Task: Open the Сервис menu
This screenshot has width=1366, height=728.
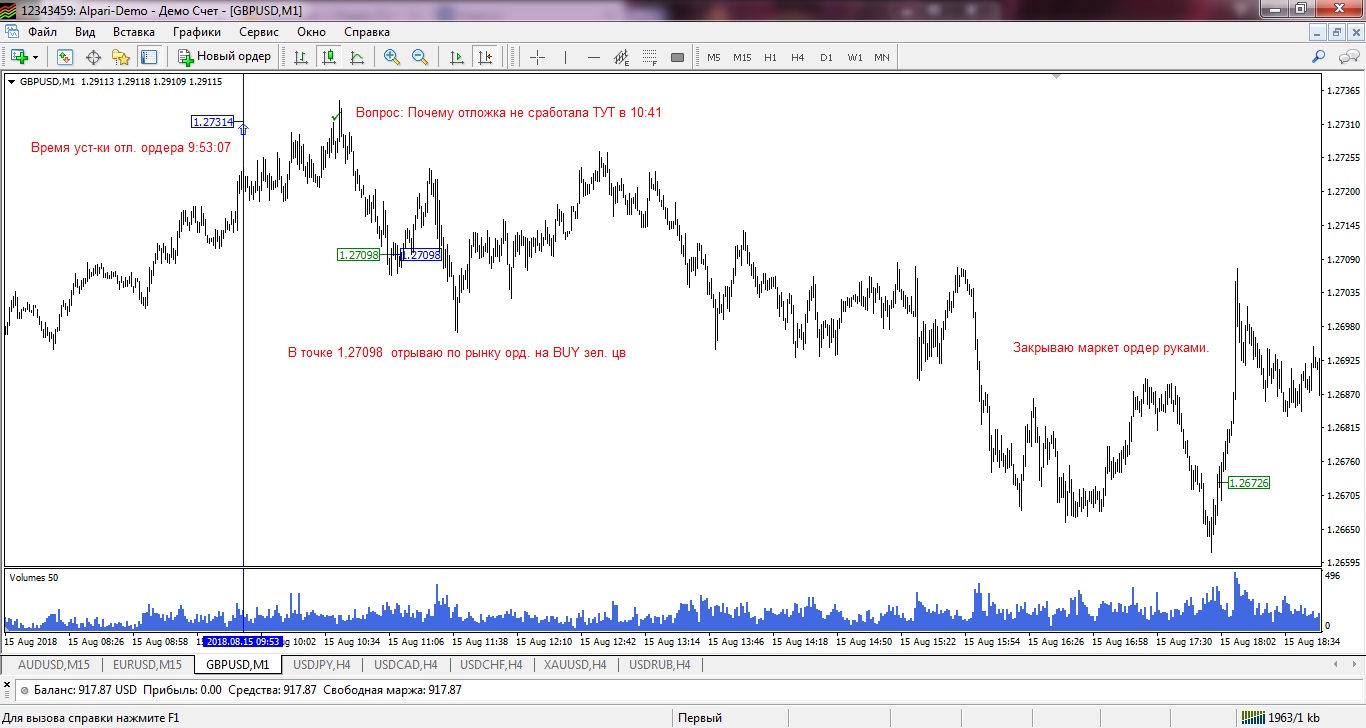Action: coord(258,32)
